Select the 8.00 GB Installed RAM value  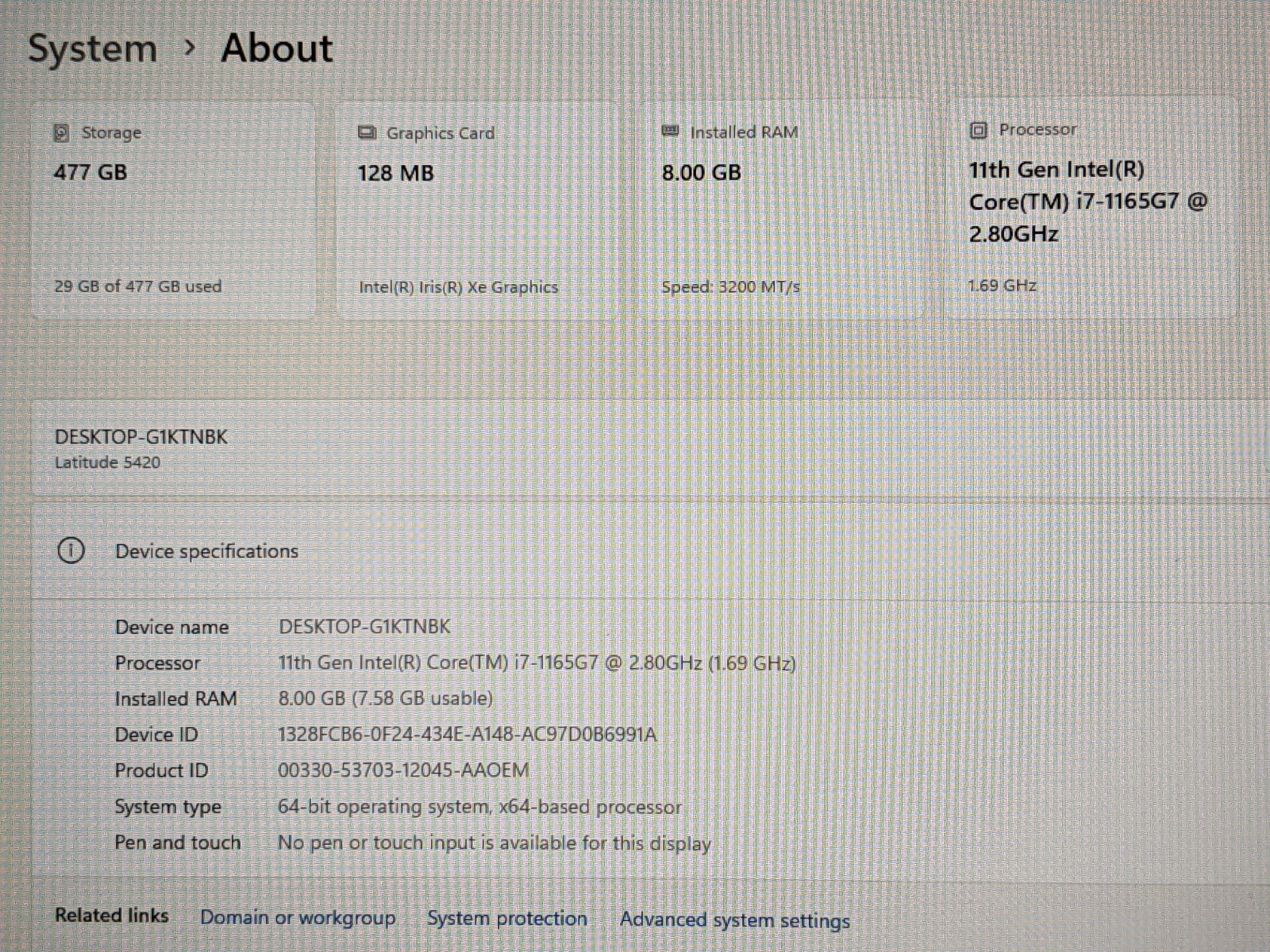pyautogui.click(x=702, y=173)
